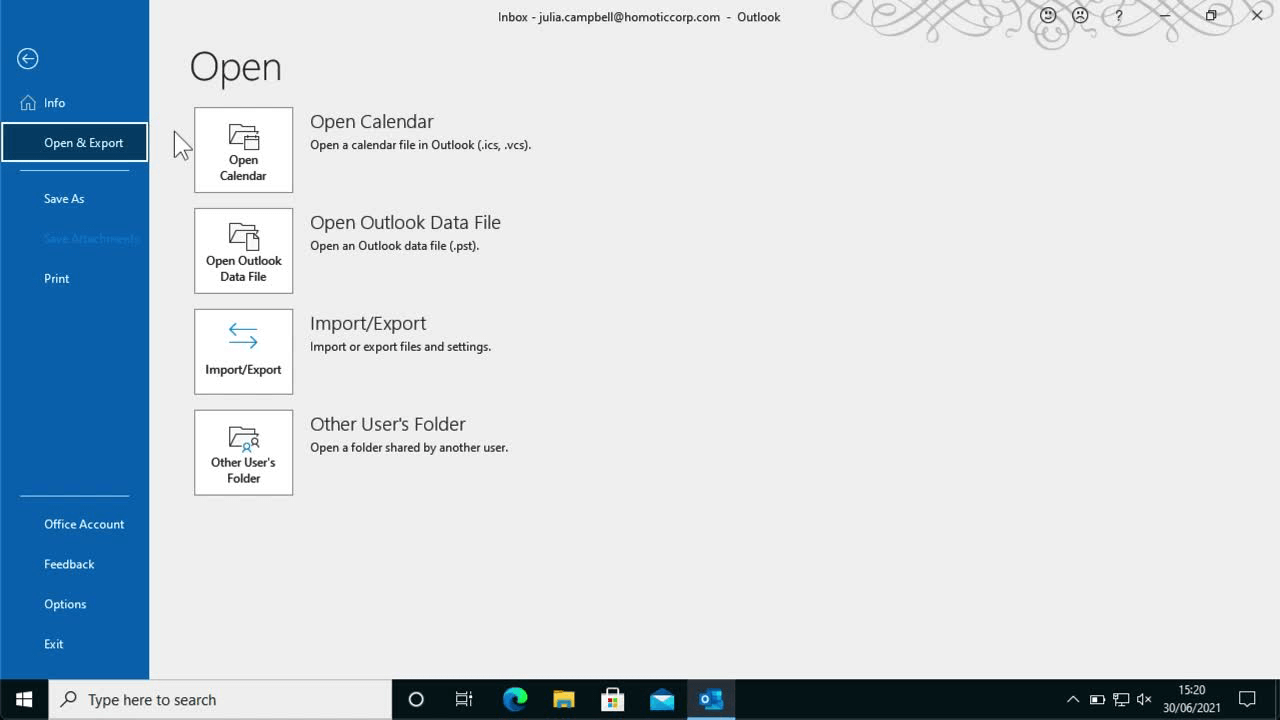Screen dimensions: 1280x720
Task: Click the Open Calendar icon
Action: click(243, 149)
